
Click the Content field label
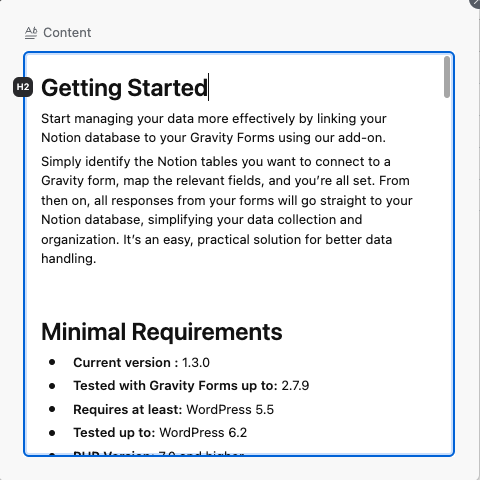67,33
